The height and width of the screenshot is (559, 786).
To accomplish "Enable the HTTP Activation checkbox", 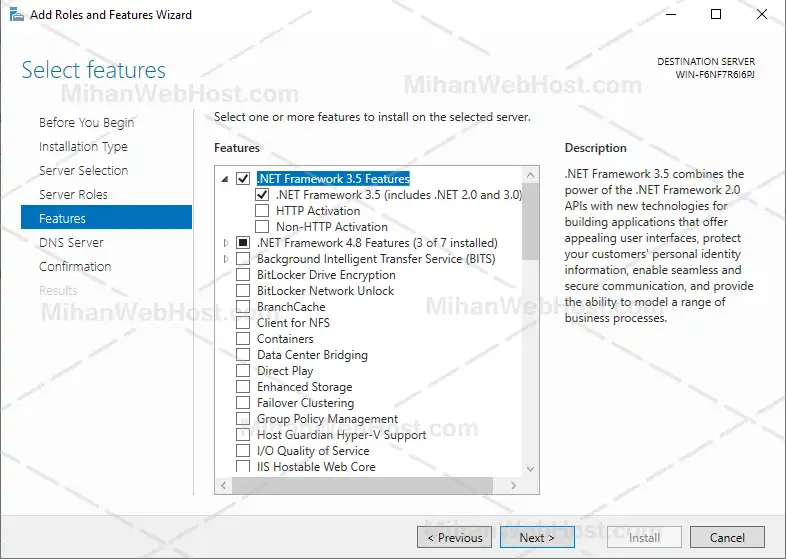I will point(262,211).
